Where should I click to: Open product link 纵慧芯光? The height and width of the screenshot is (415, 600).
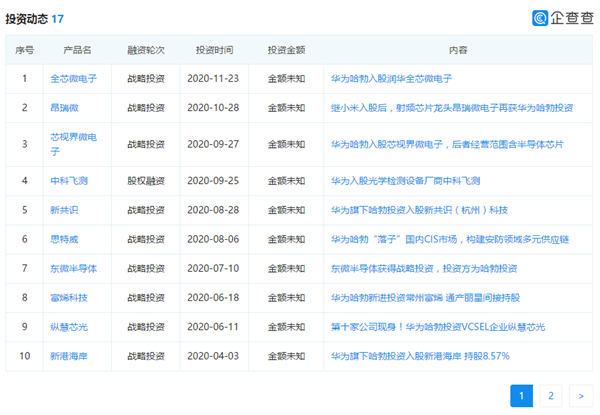point(69,327)
